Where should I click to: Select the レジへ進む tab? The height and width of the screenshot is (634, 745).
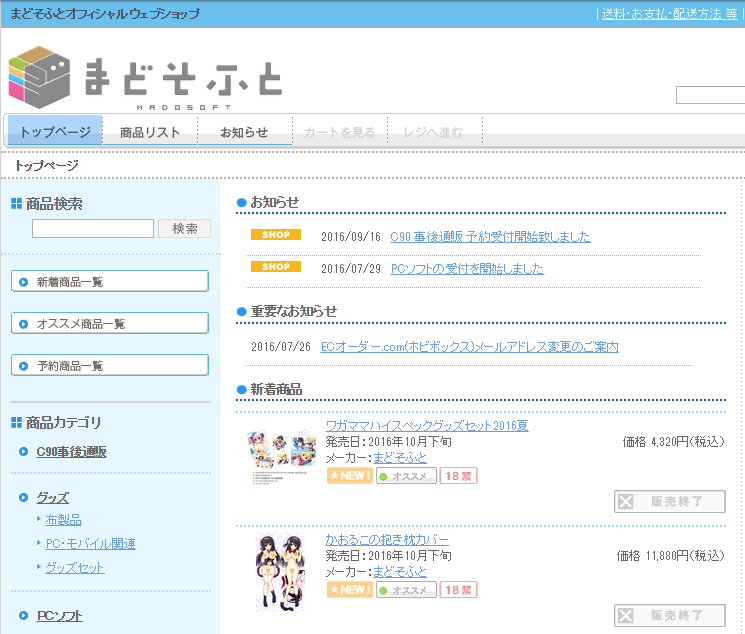pos(433,132)
